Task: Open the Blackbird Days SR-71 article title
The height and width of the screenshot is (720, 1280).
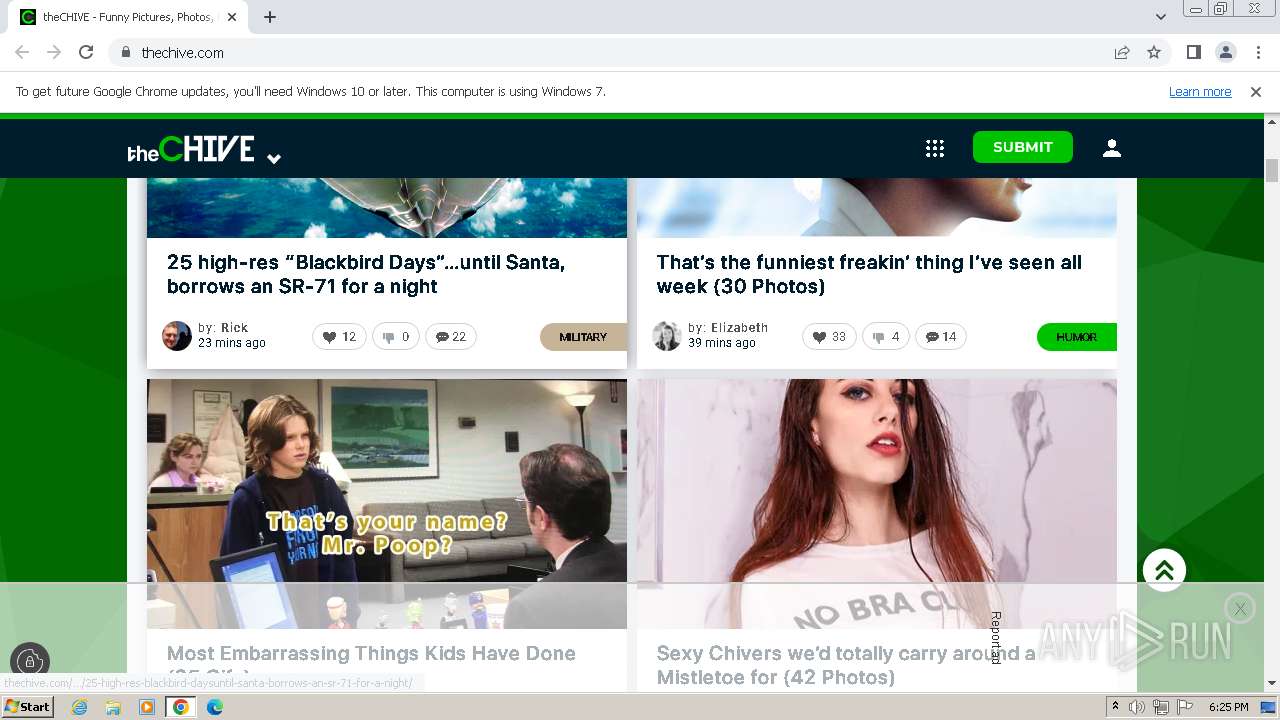Action: [x=366, y=274]
